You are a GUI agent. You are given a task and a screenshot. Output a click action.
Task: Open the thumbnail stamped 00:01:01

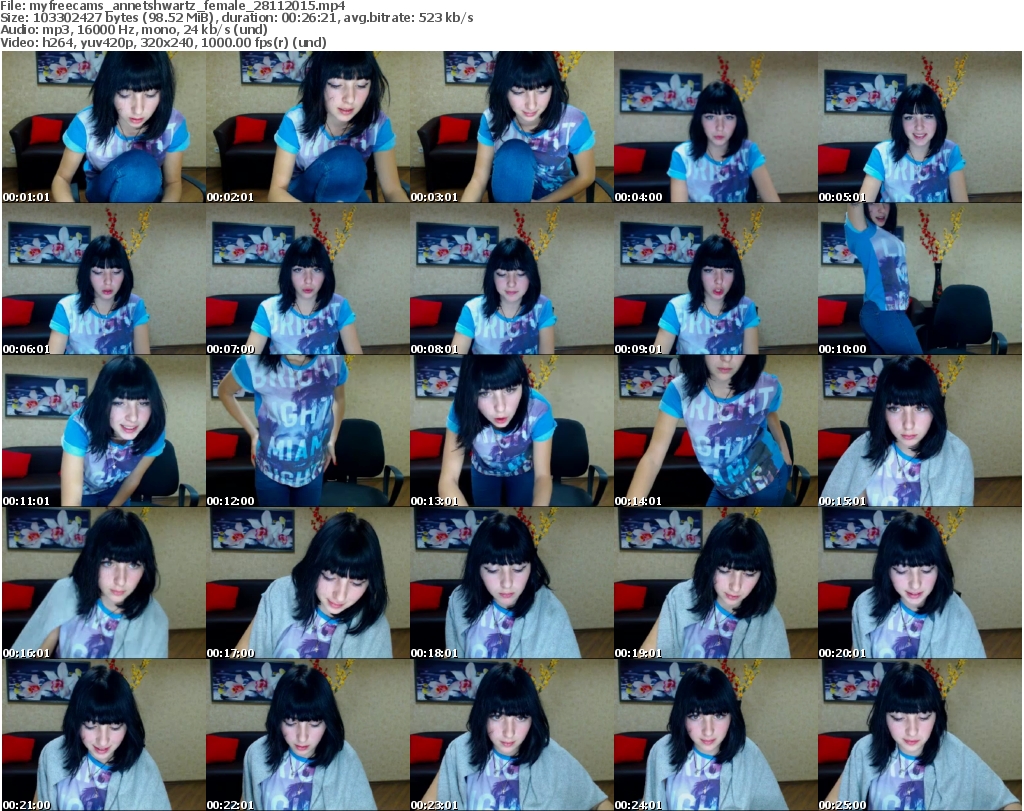pos(104,127)
